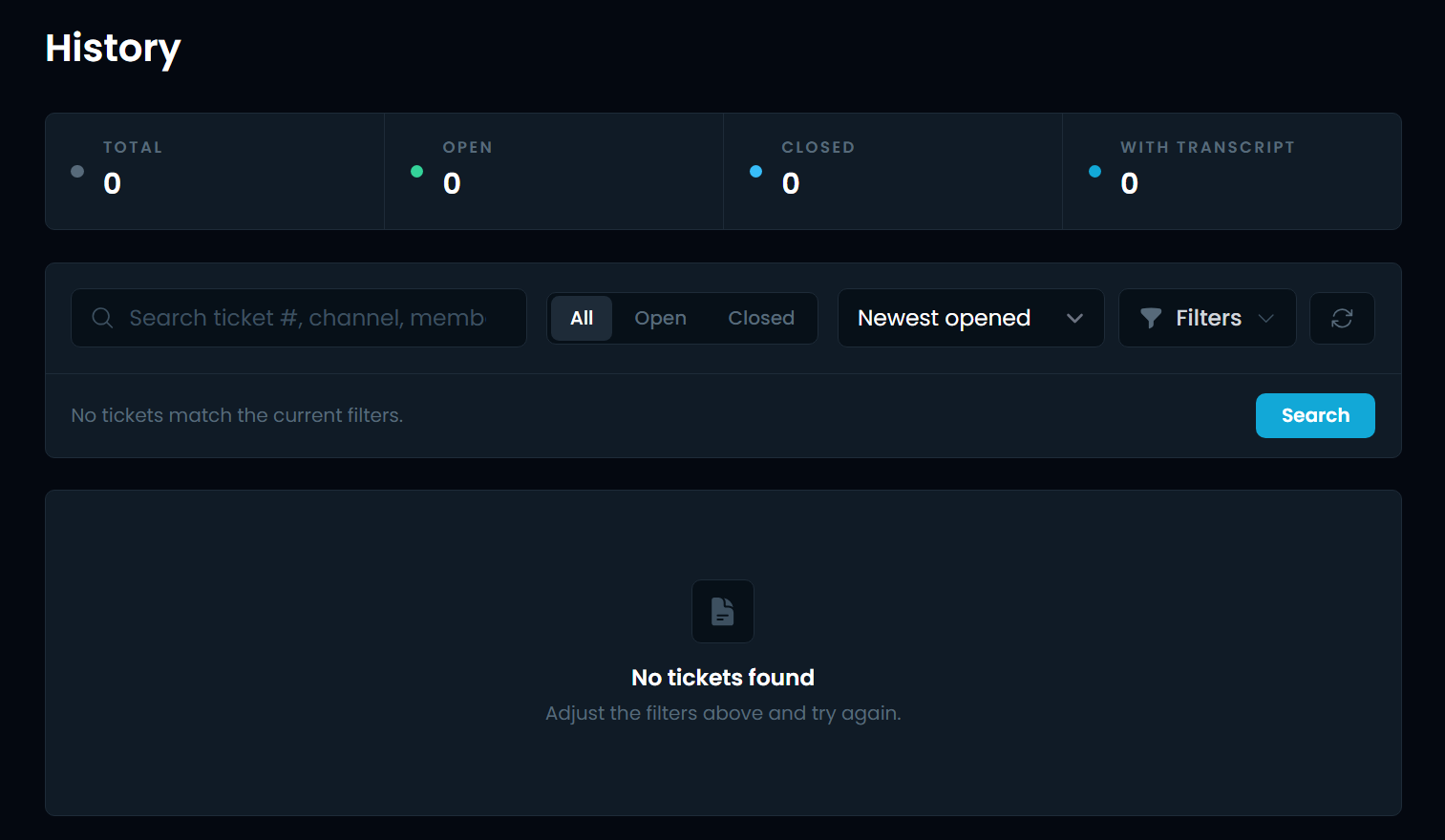Click the funnel icon on Filters

tap(1151, 318)
